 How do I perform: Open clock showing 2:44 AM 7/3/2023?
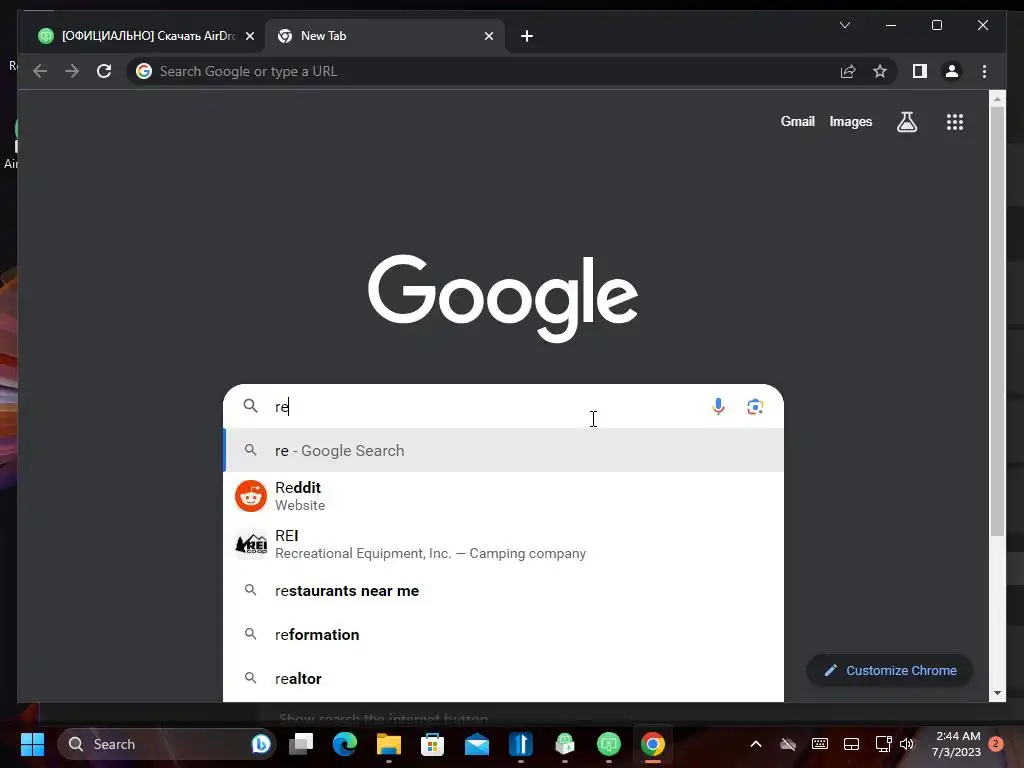957,744
